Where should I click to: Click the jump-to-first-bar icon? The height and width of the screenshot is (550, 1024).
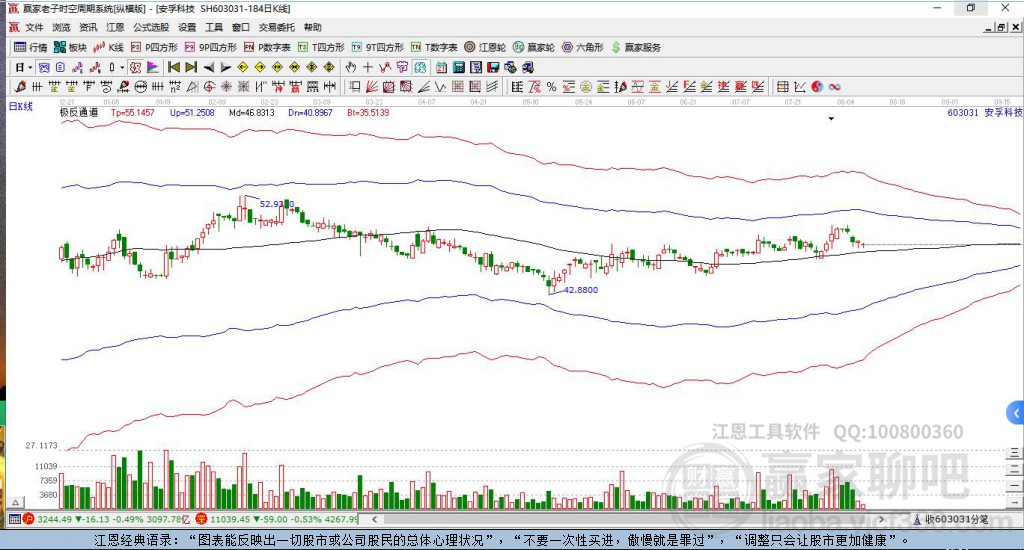pyautogui.click(x=174, y=67)
